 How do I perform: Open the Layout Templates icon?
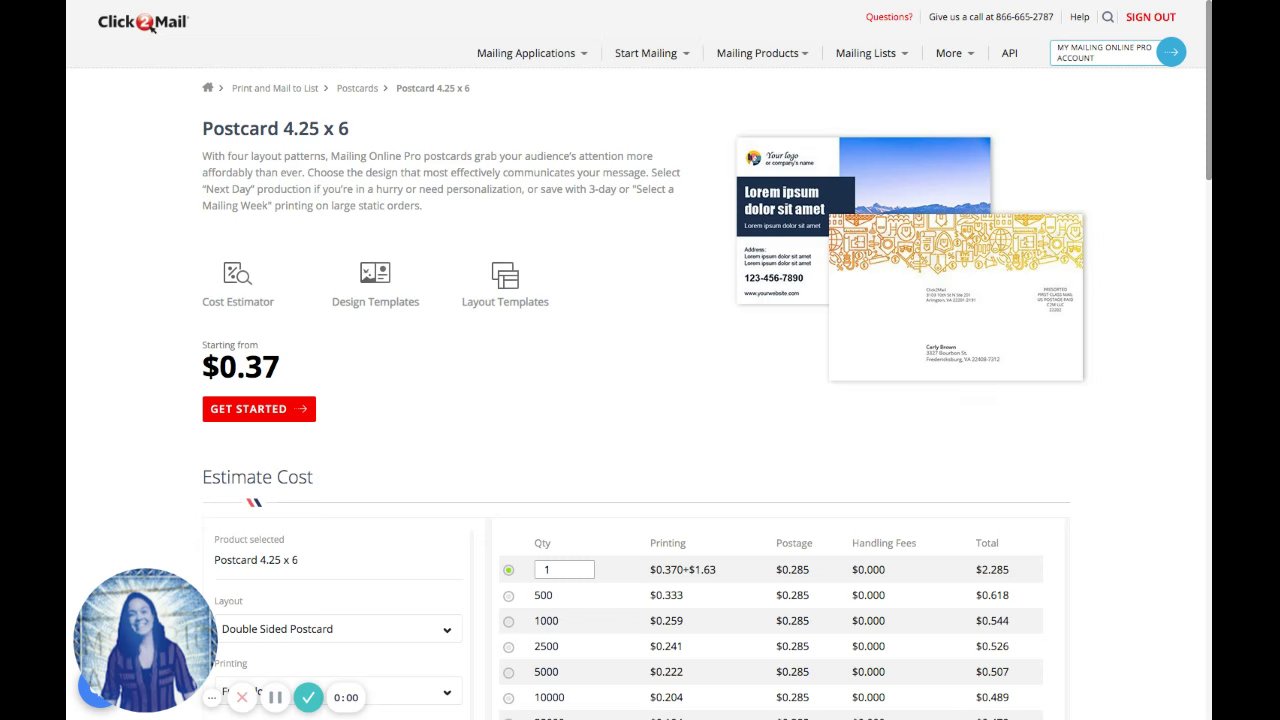505,275
